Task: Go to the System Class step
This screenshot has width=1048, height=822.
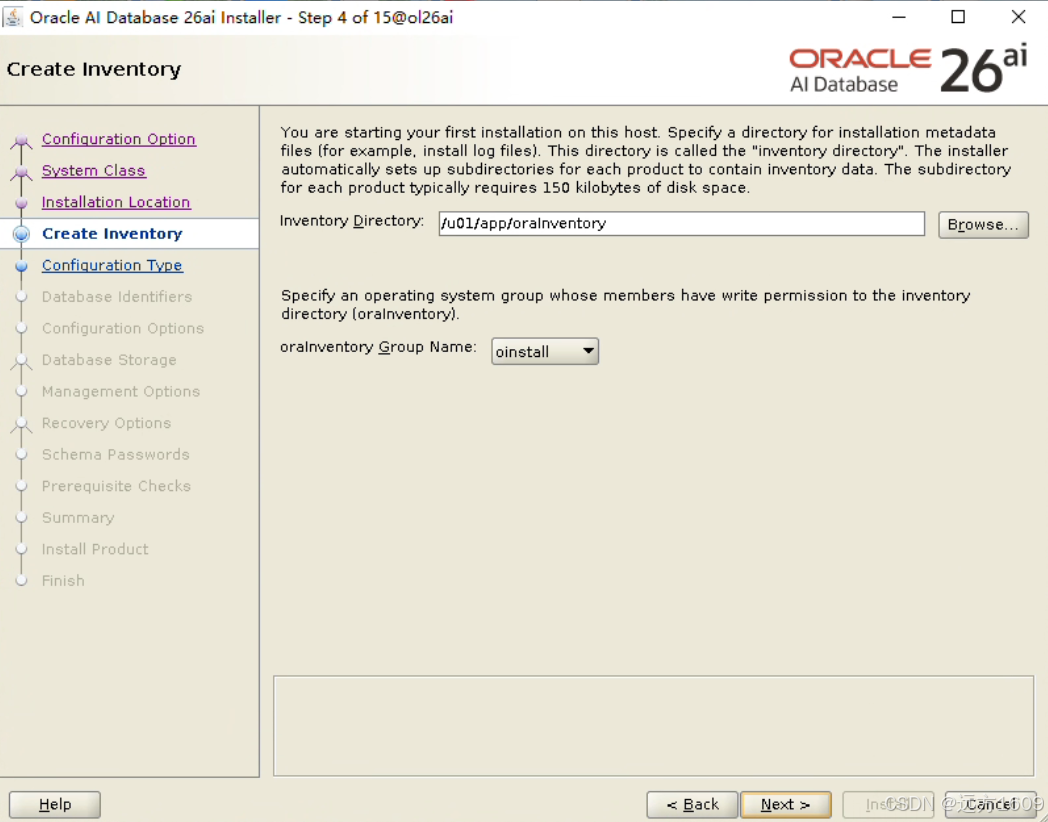Action: [94, 170]
